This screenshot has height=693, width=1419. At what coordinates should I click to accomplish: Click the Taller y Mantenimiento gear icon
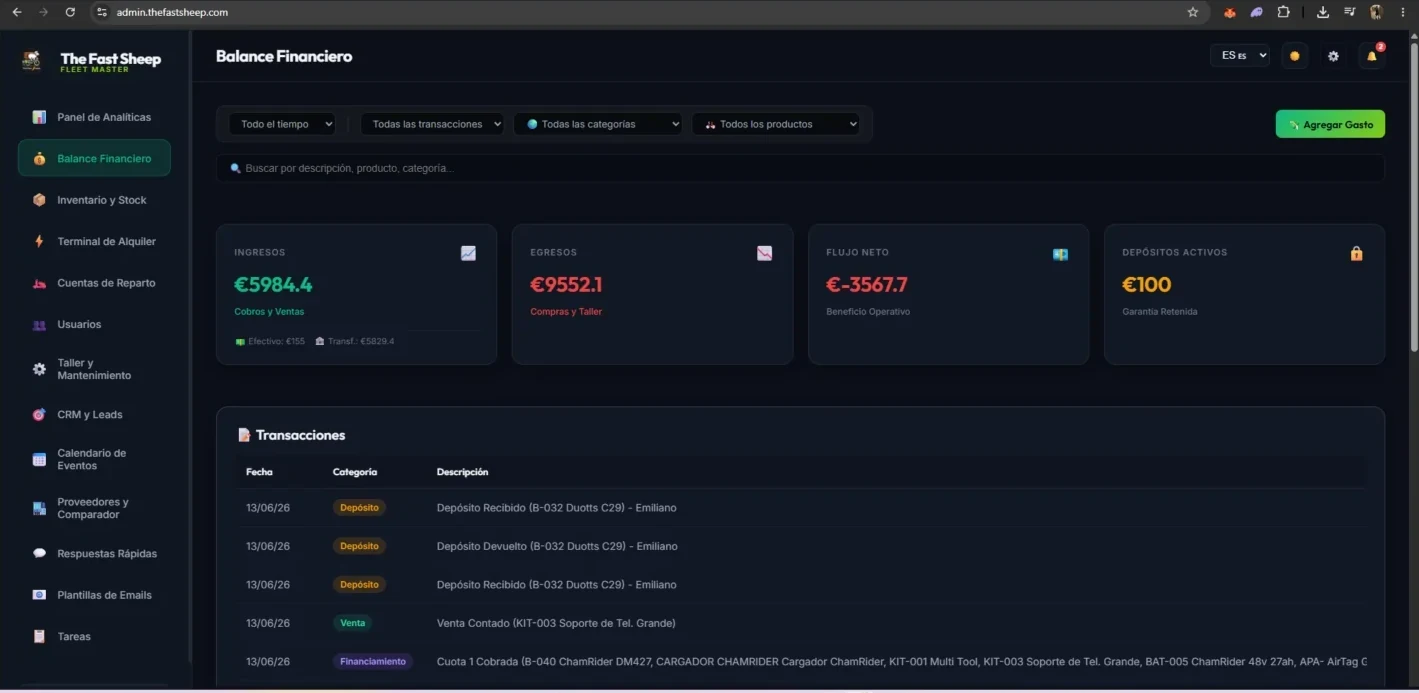click(x=39, y=369)
